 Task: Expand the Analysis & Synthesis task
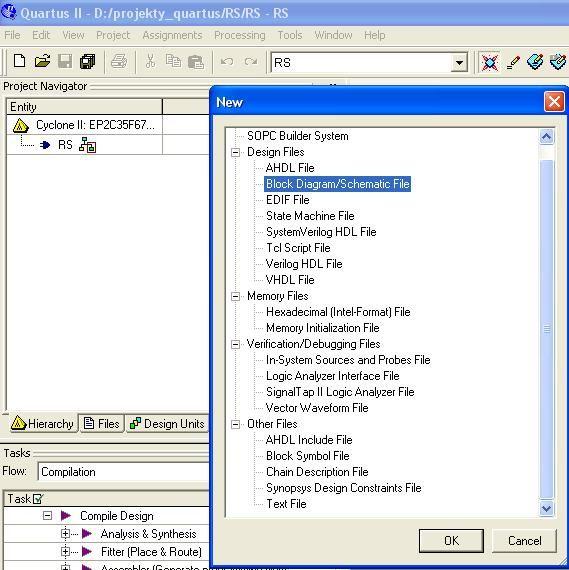65,534
